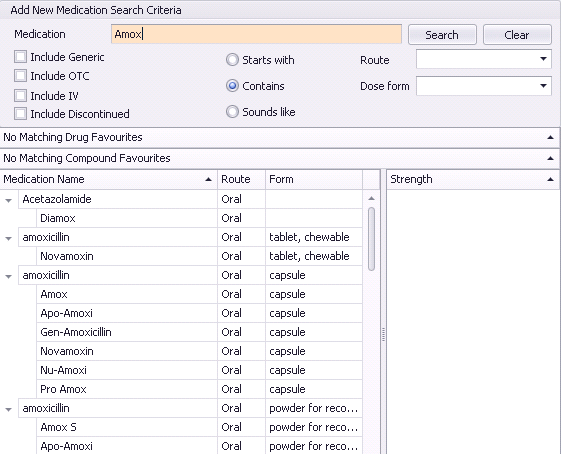561x454 pixels.
Task: Click the Strength column sort arrow
Action: 551,179
